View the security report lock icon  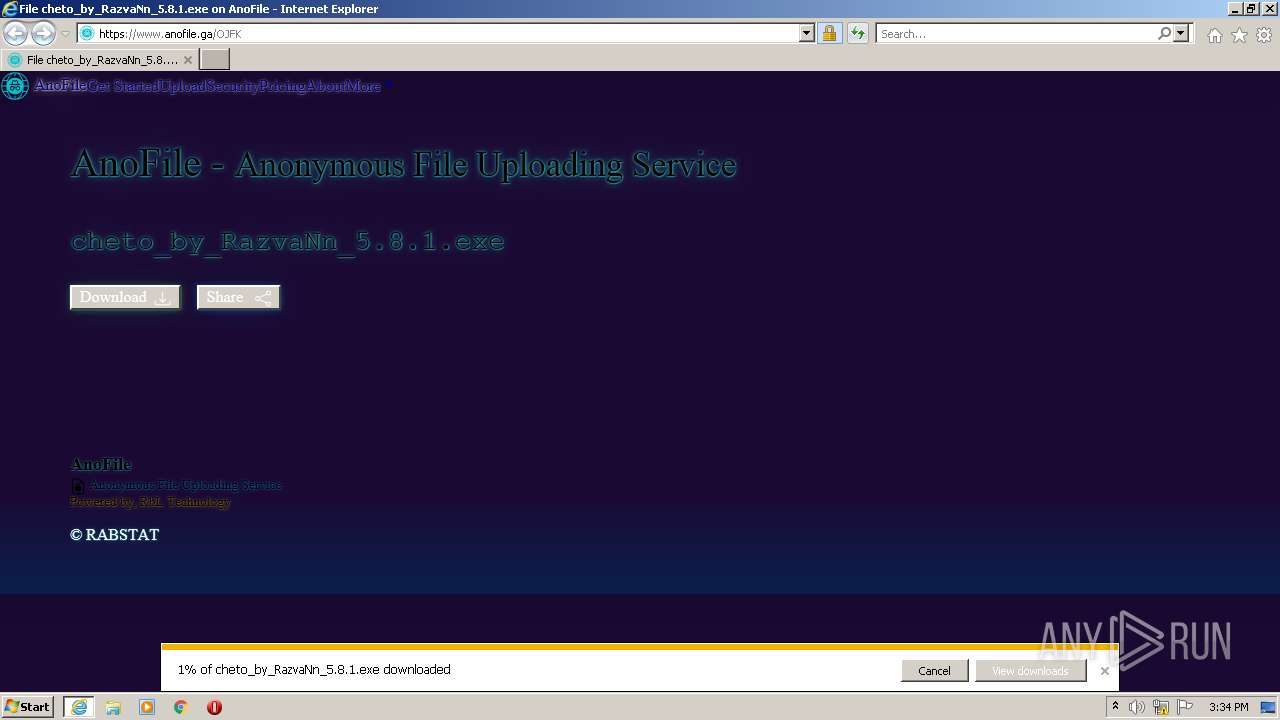click(x=829, y=33)
